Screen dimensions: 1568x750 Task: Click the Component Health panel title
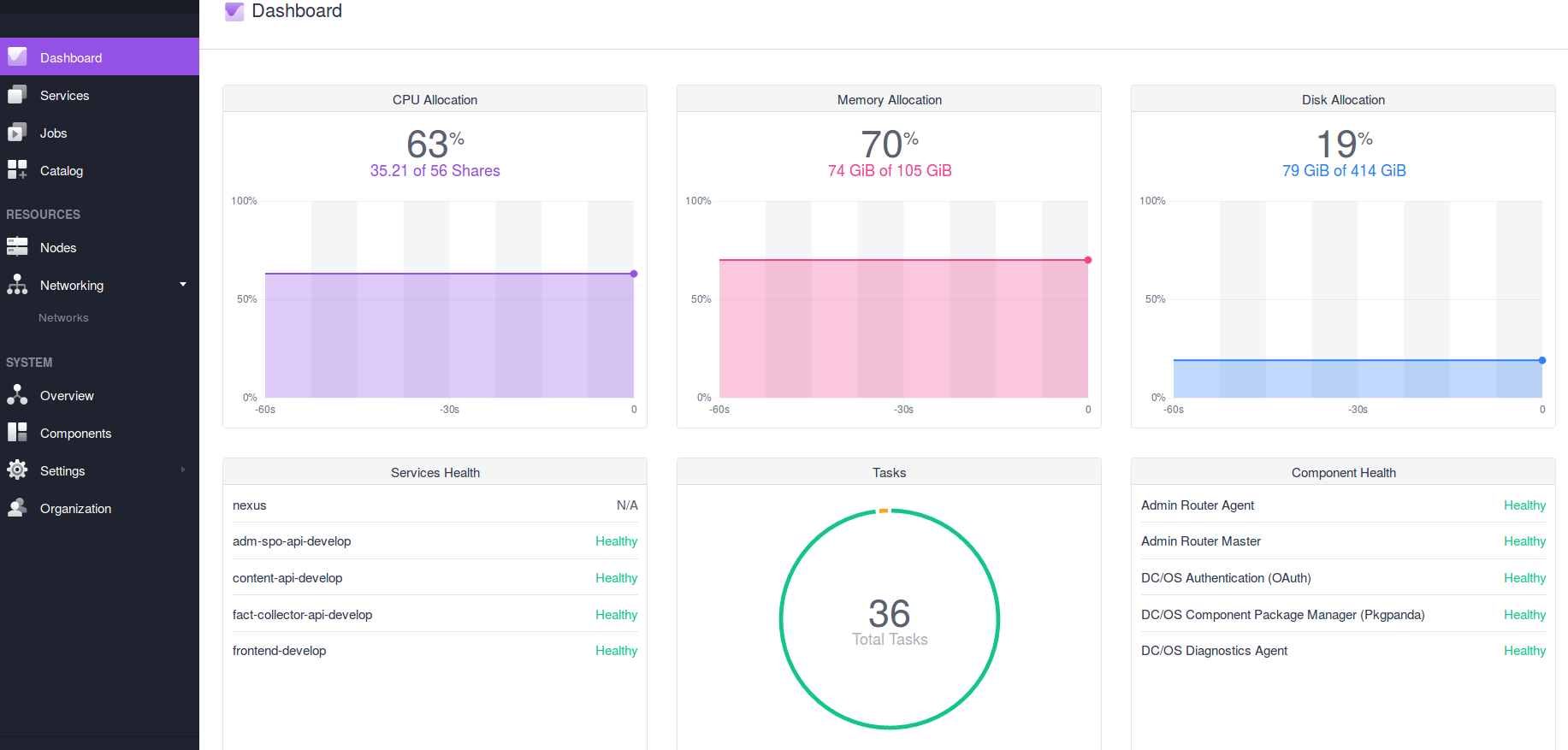[x=1343, y=472]
